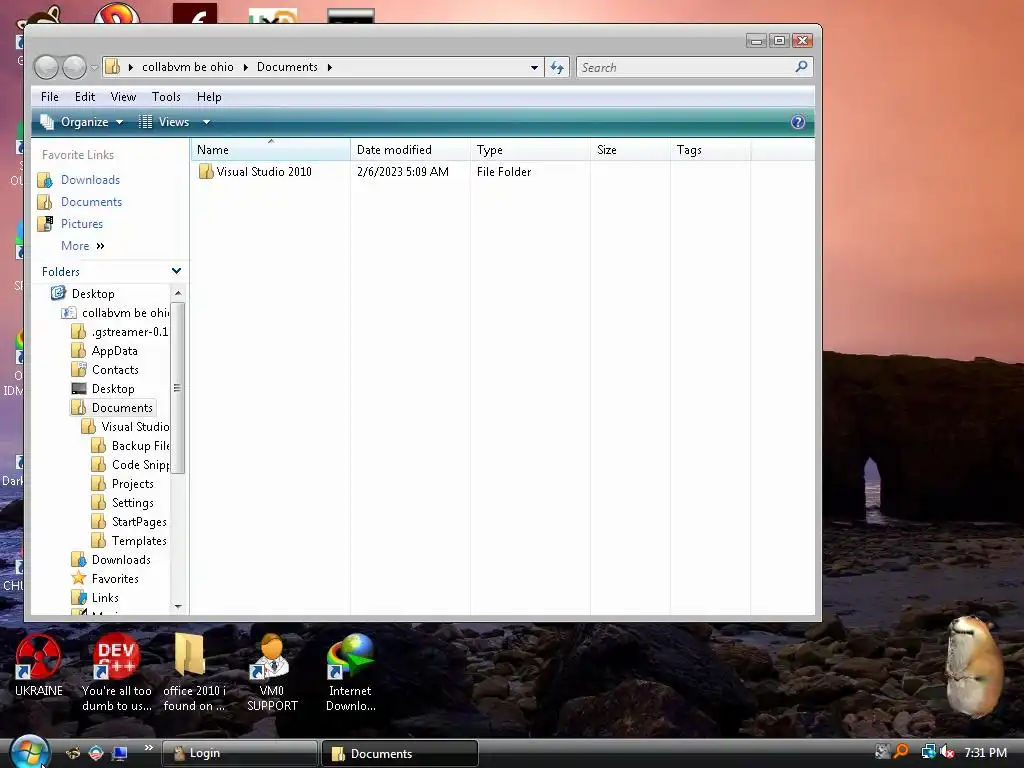Open the Dev-C++ desktop shortcut icon
The height and width of the screenshot is (768, 1024).
coord(116,656)
